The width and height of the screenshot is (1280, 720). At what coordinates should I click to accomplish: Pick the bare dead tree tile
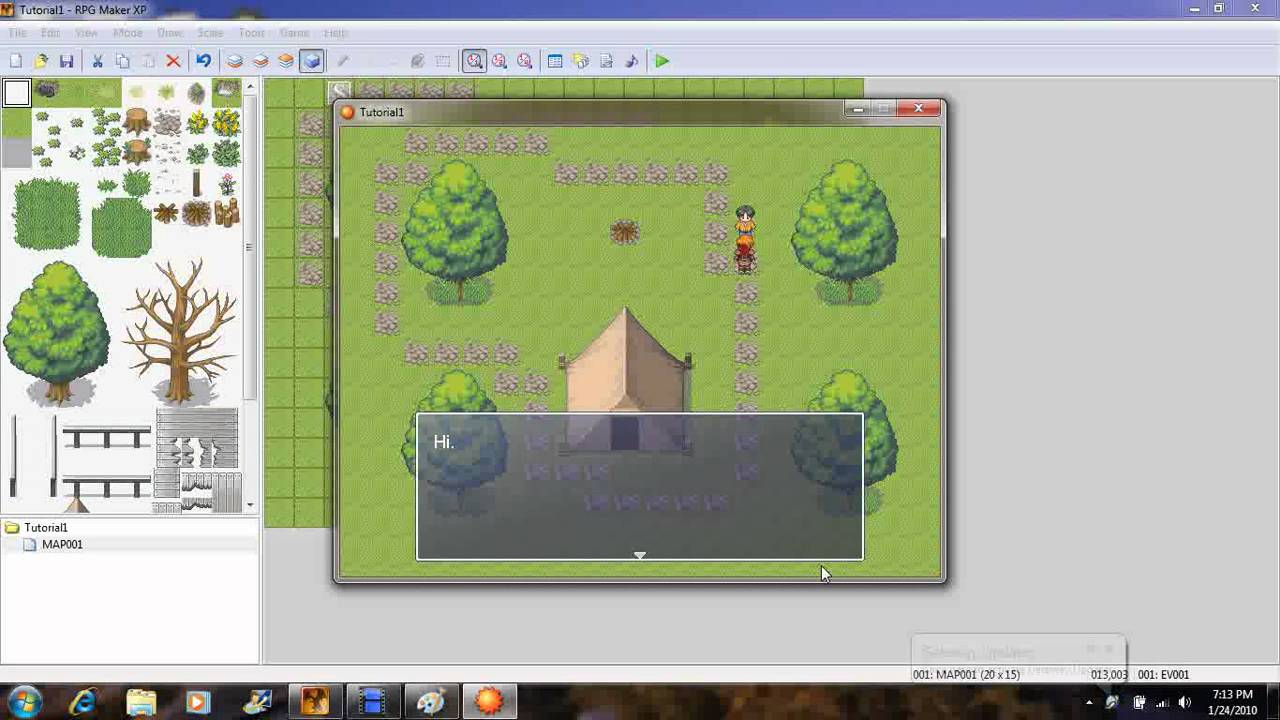click(x=180, y=332)
